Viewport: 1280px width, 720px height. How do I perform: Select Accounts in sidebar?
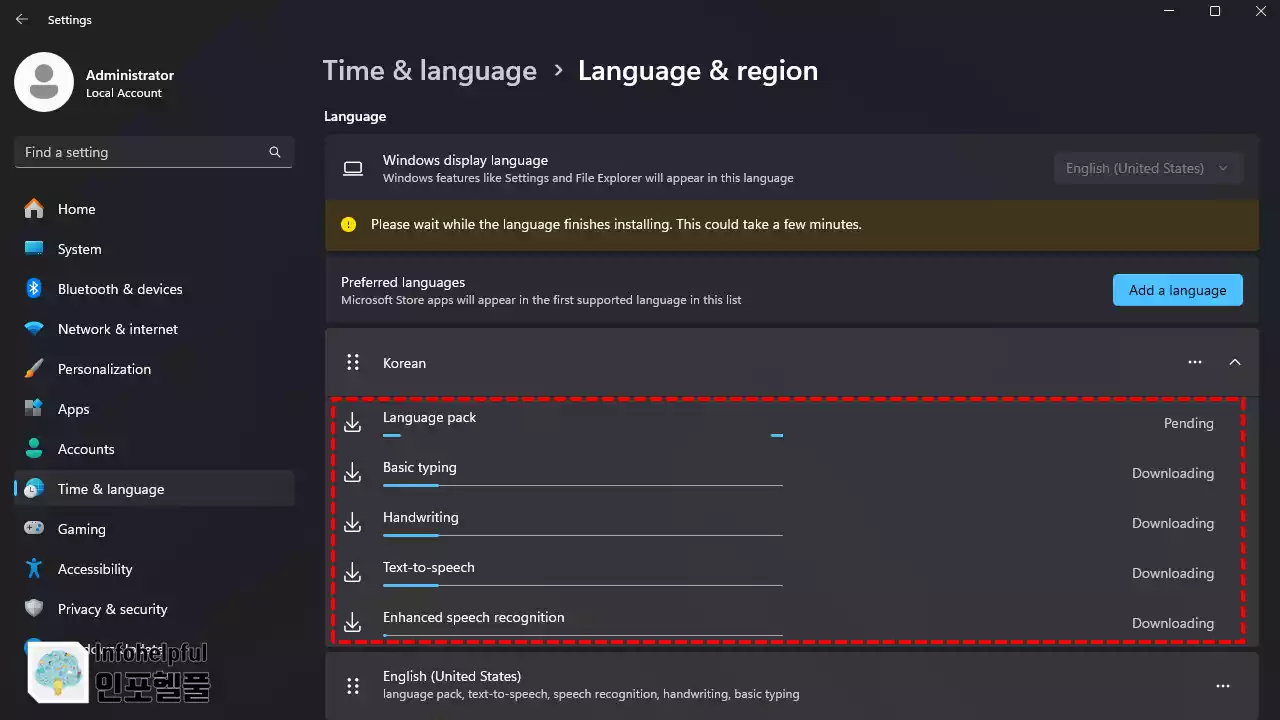point(154,449)
